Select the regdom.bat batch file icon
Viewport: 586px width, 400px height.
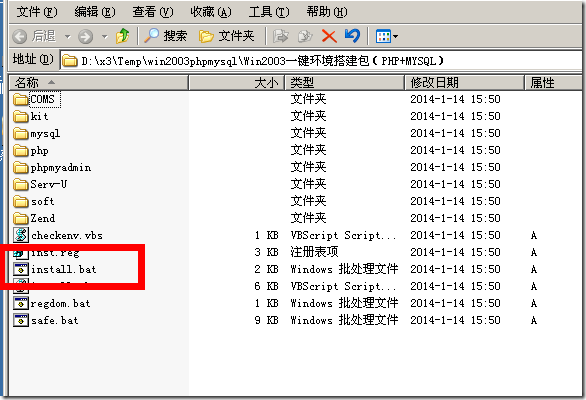click(x=21, y=303)
